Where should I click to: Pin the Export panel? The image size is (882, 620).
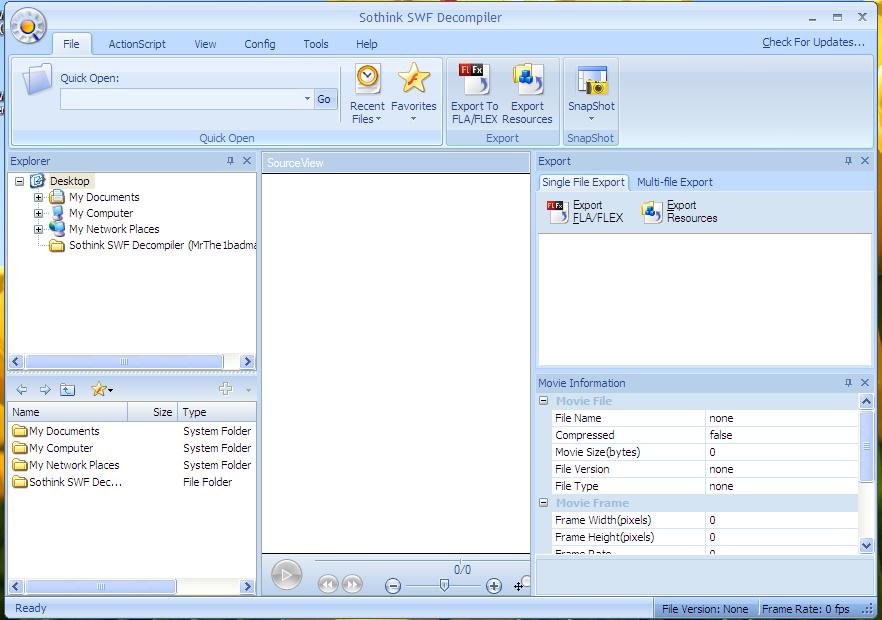[848, 161]
